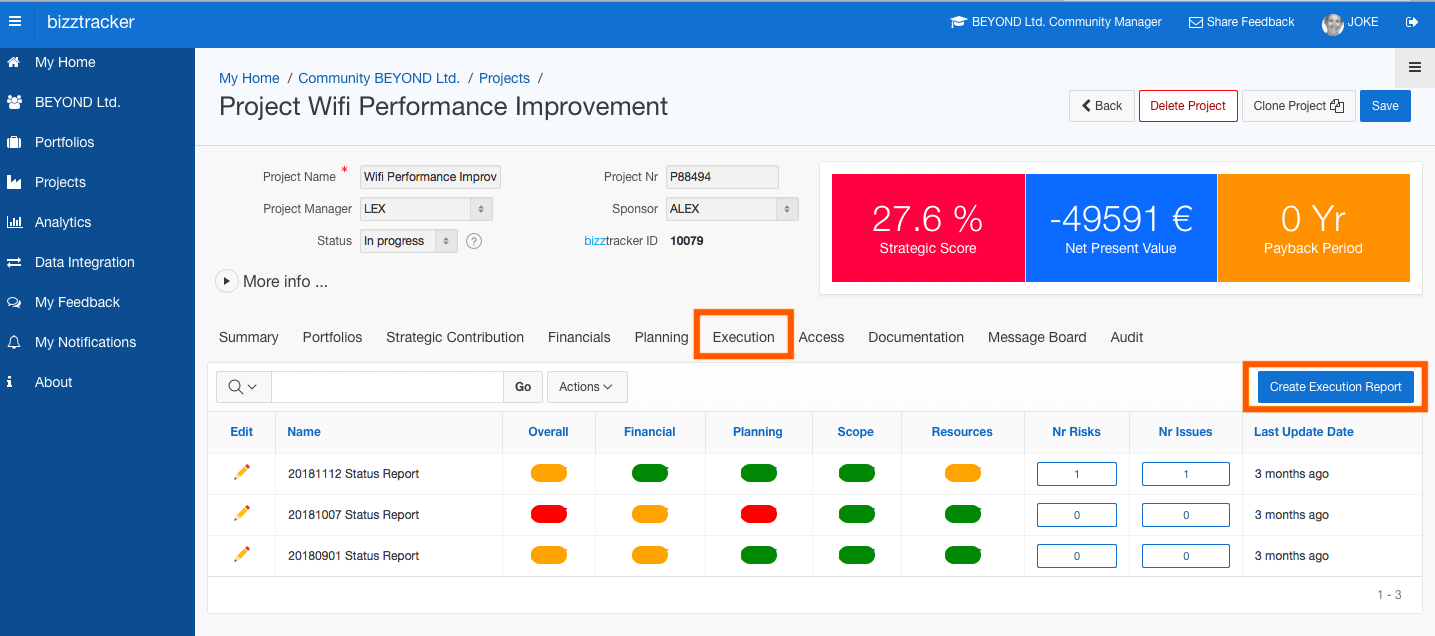Click the Project Nr field
The height and width of the screenshot is (636, 1435).
[722, 177]
